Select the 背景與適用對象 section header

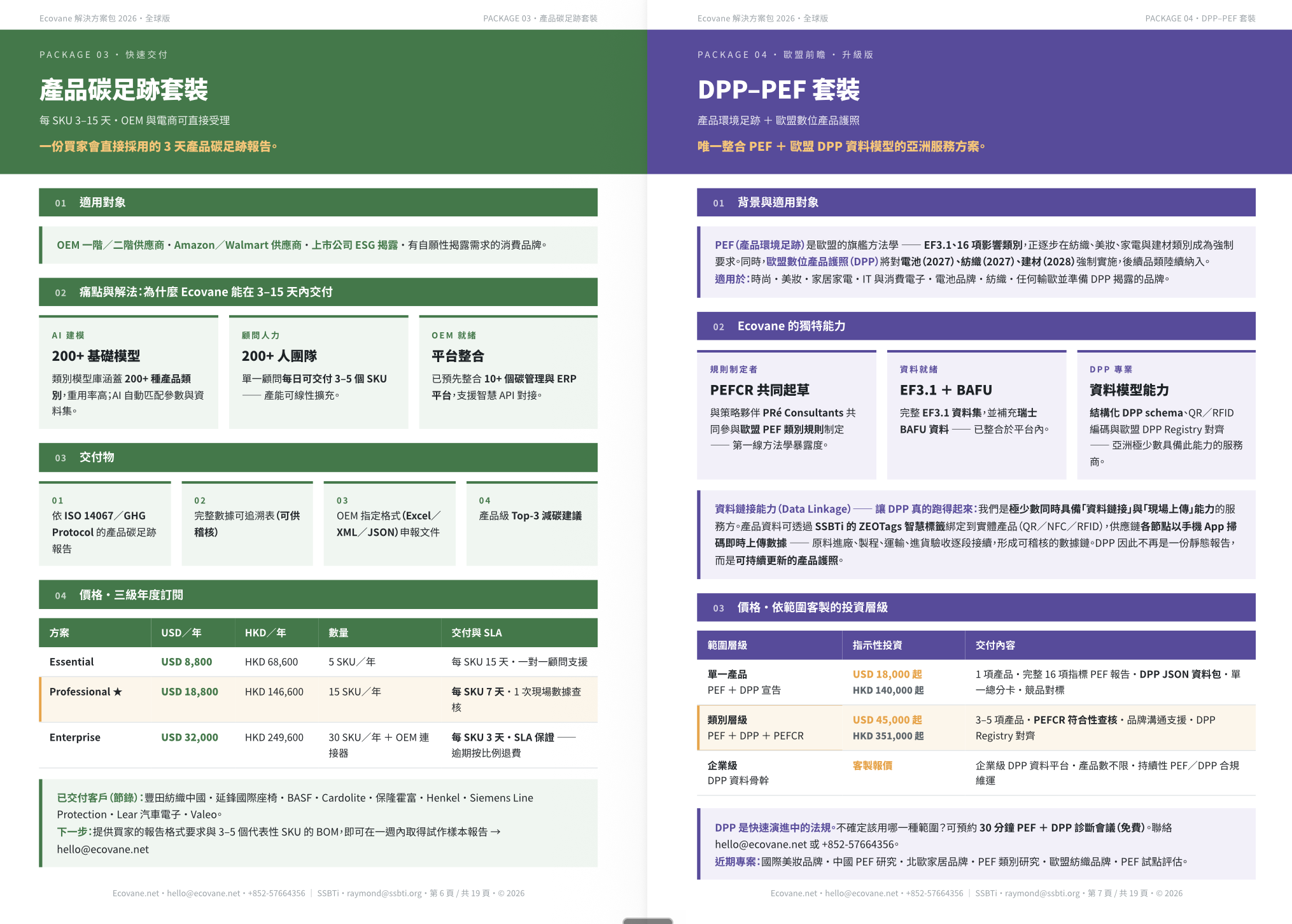976,202
